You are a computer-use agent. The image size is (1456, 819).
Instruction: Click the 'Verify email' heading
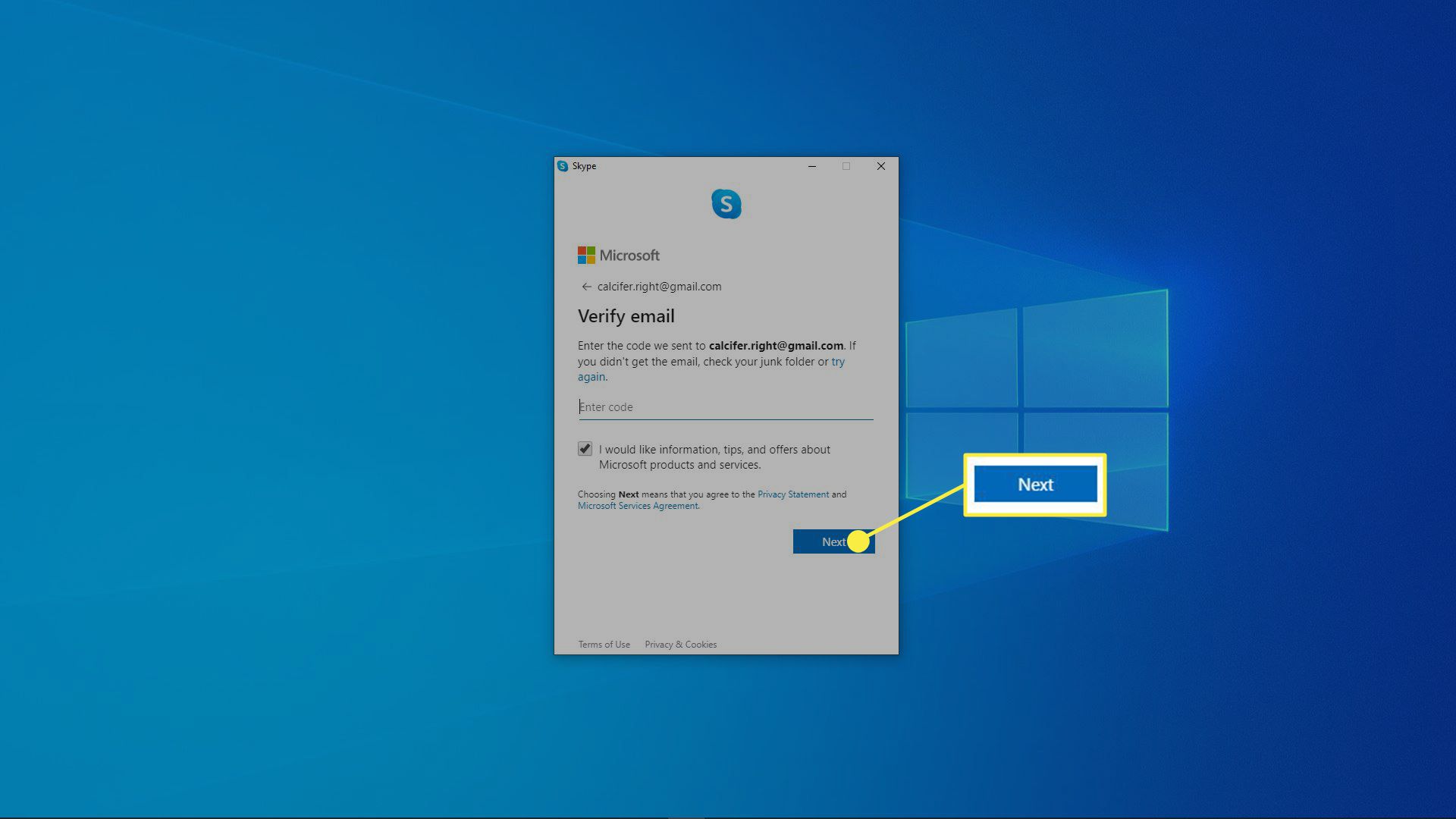[x=626, y=316]
